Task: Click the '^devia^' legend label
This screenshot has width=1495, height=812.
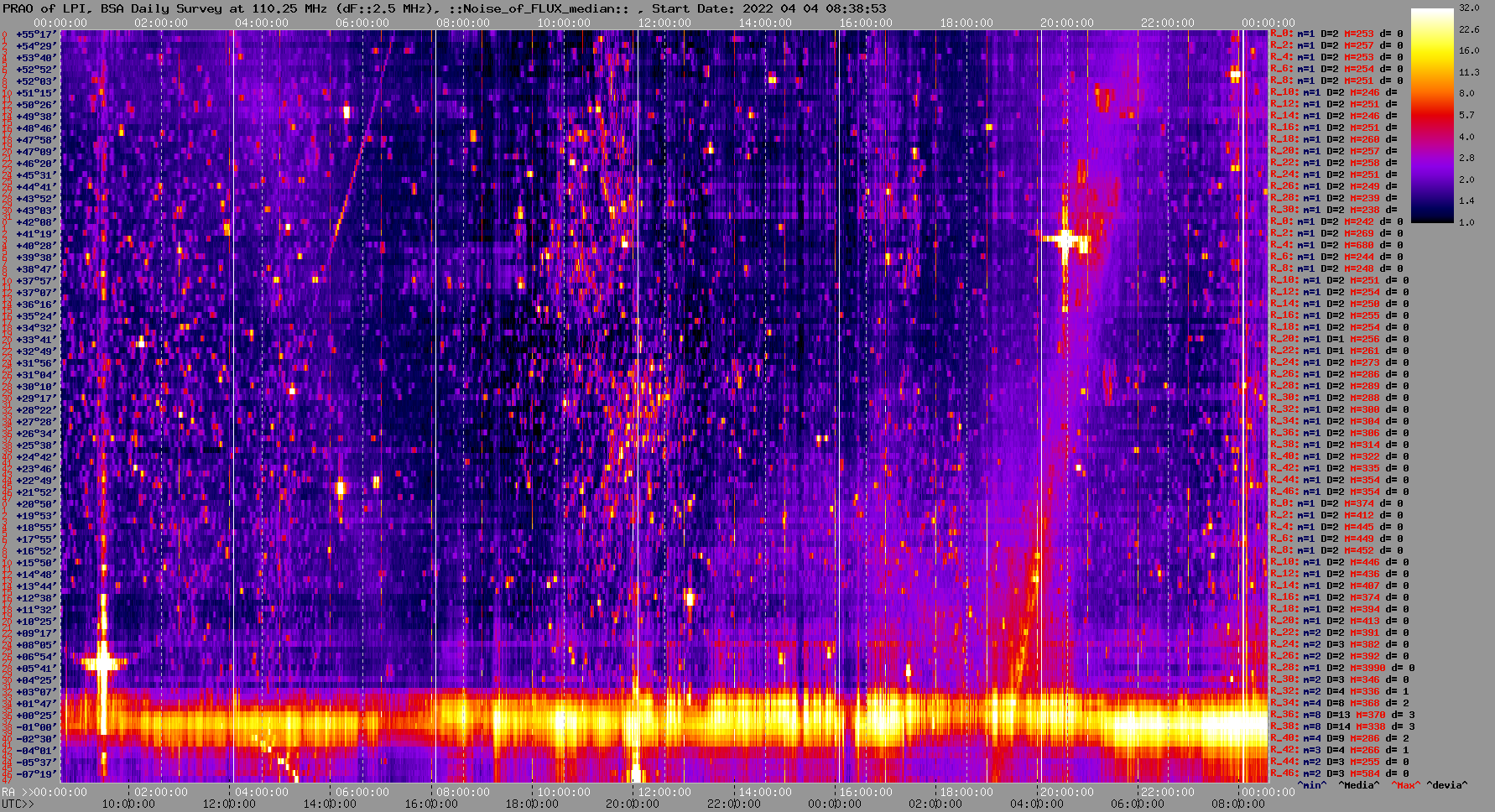Action: click(1447, 785)
